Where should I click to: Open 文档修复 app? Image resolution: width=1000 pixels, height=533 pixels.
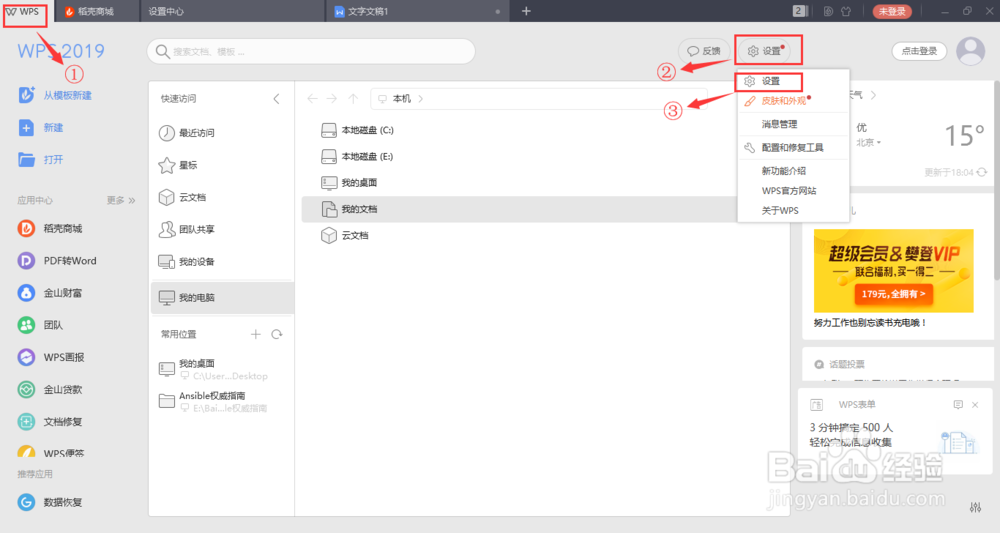[x=50, y=421]
